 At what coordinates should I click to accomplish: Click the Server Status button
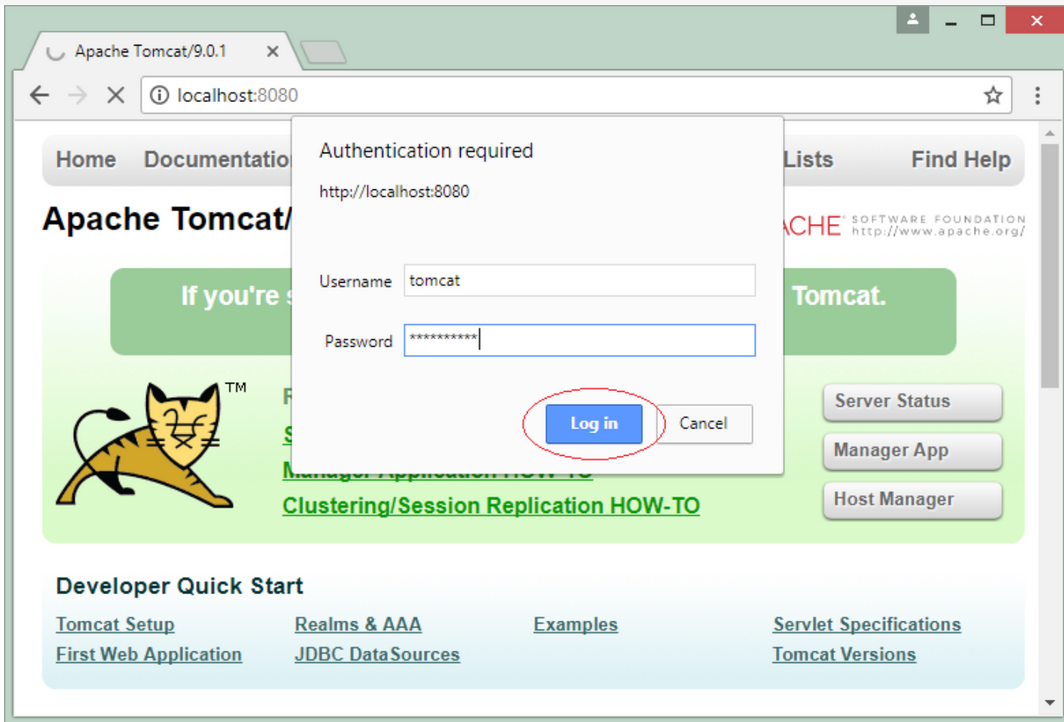(x=912, y=402)
